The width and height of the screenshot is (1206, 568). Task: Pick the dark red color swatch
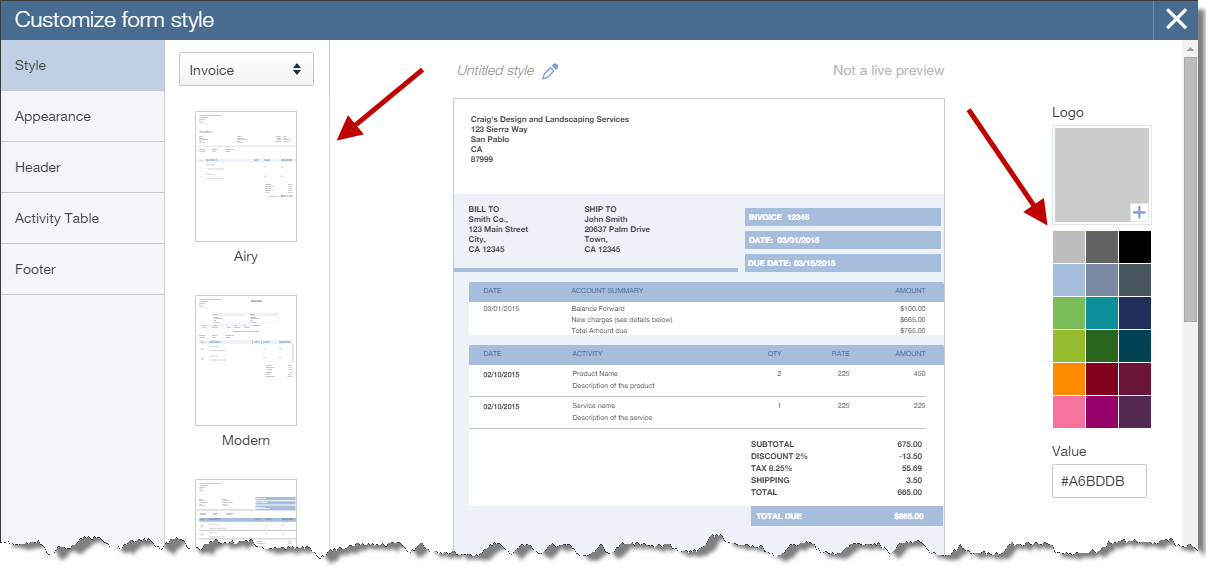pyautogui.click(x=1102, y=379)
